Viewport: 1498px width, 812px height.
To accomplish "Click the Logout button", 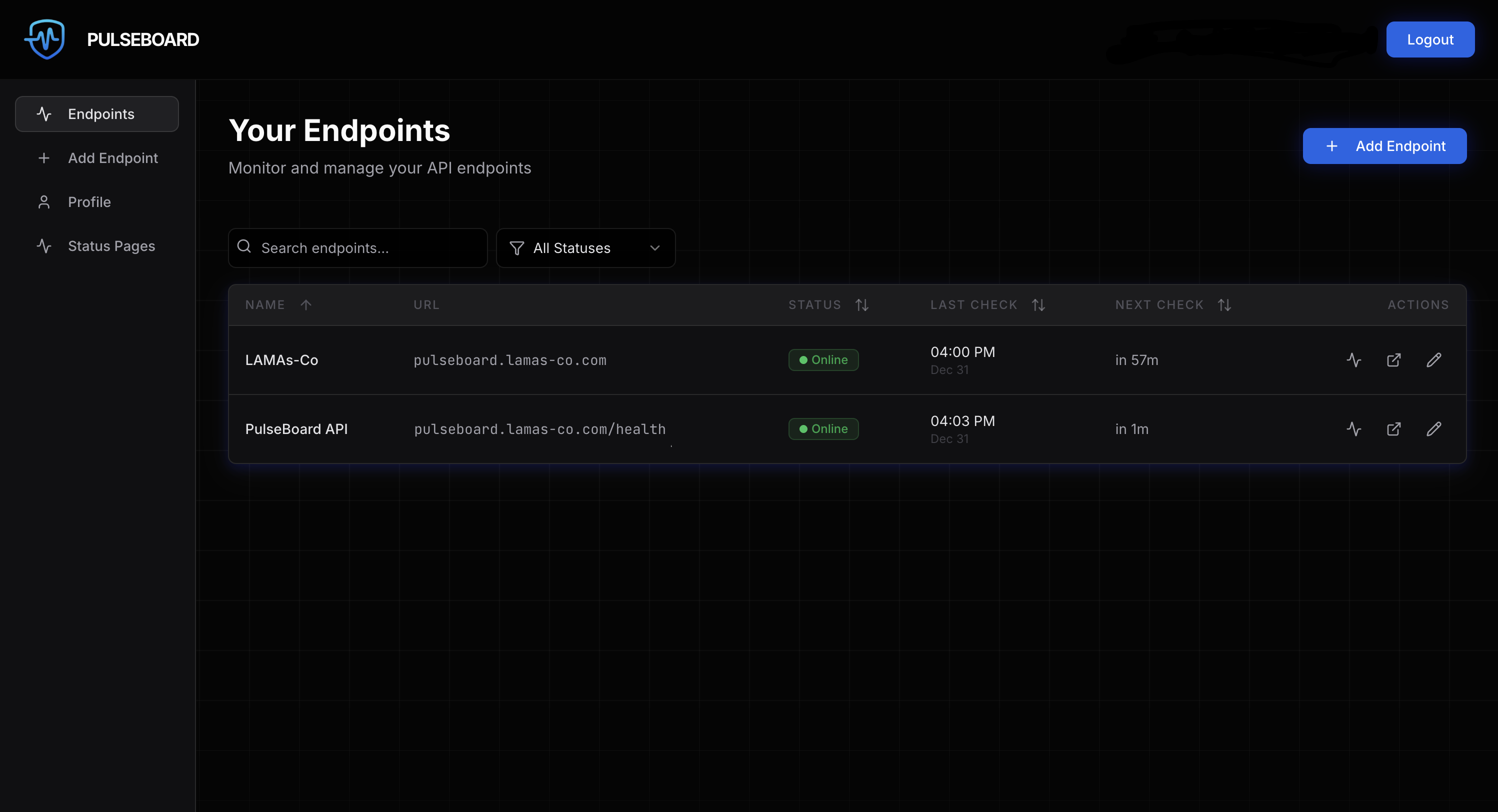I will tap(1429, 39).
